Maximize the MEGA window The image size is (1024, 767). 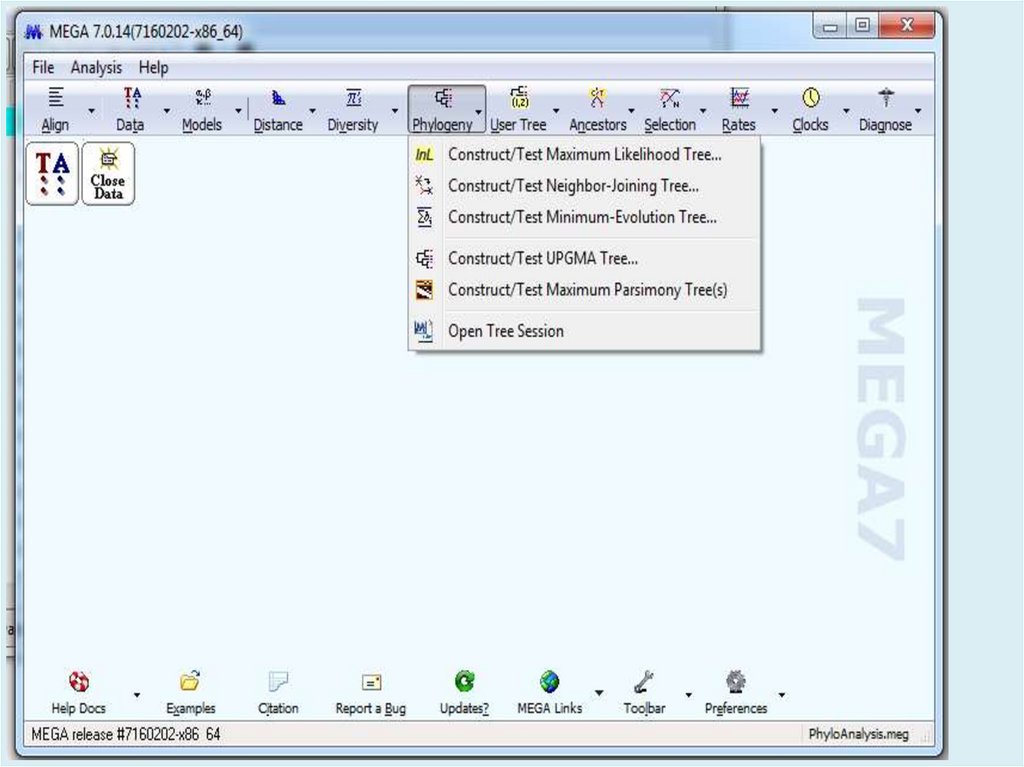point(863,26)
